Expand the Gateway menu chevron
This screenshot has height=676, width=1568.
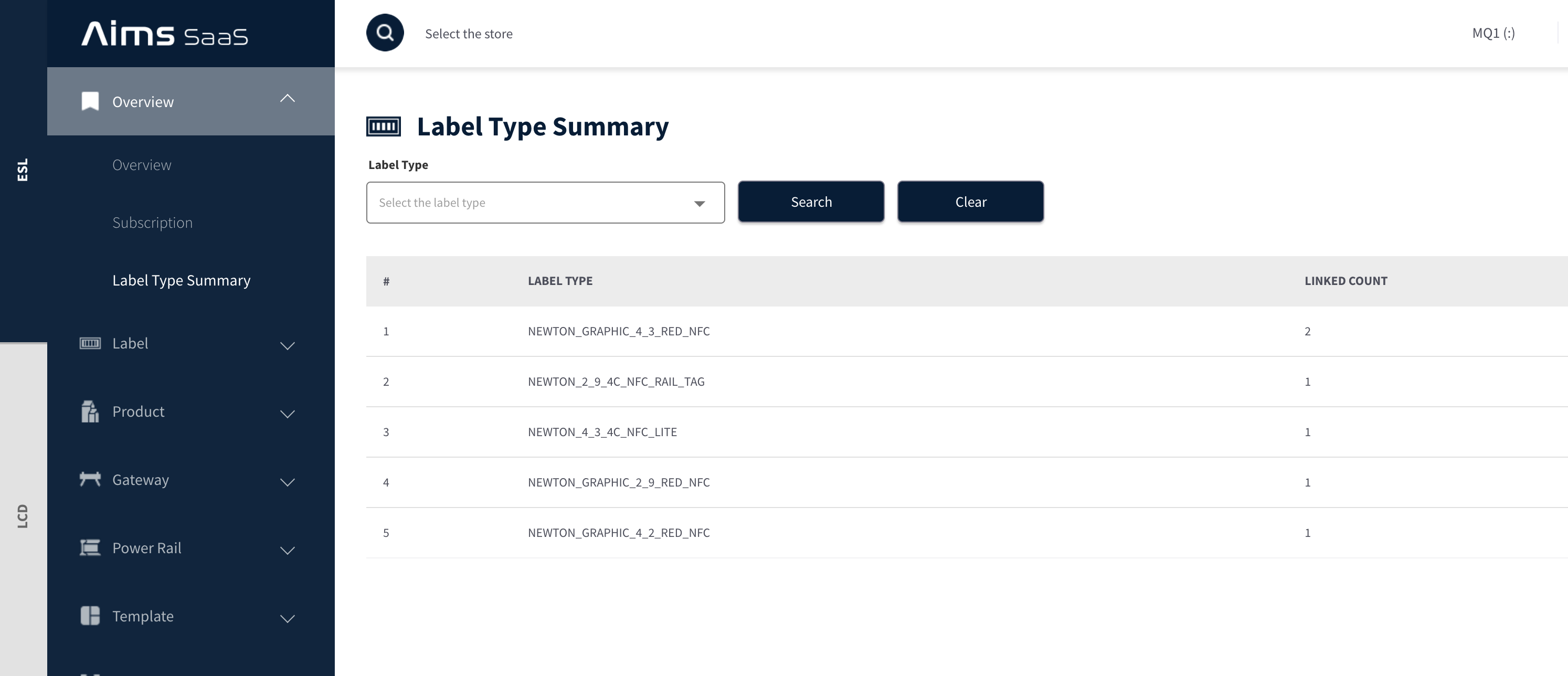pos(287,482)
